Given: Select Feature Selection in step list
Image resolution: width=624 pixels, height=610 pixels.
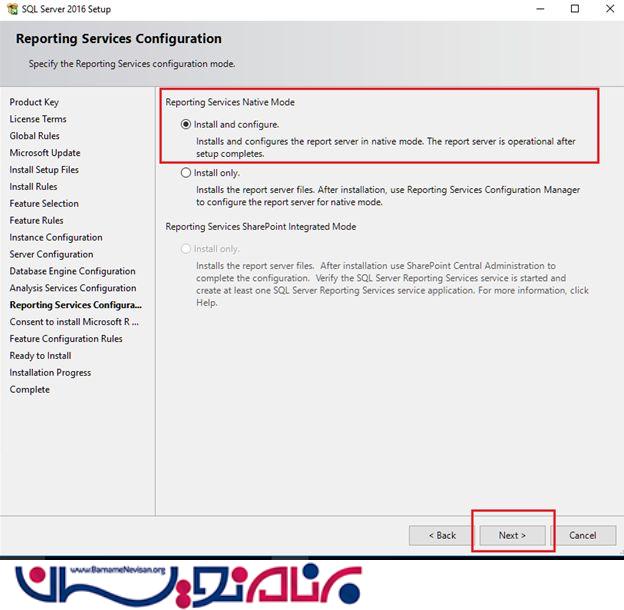Looking at the screenshot, I should [x=44, y=204].
